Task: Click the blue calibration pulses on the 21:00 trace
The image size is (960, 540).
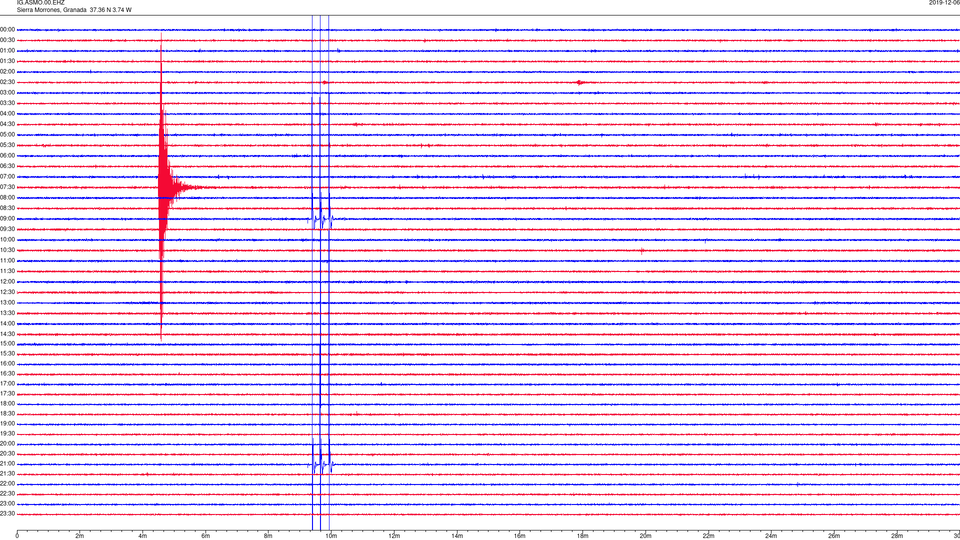Action: tap(320, 464)
